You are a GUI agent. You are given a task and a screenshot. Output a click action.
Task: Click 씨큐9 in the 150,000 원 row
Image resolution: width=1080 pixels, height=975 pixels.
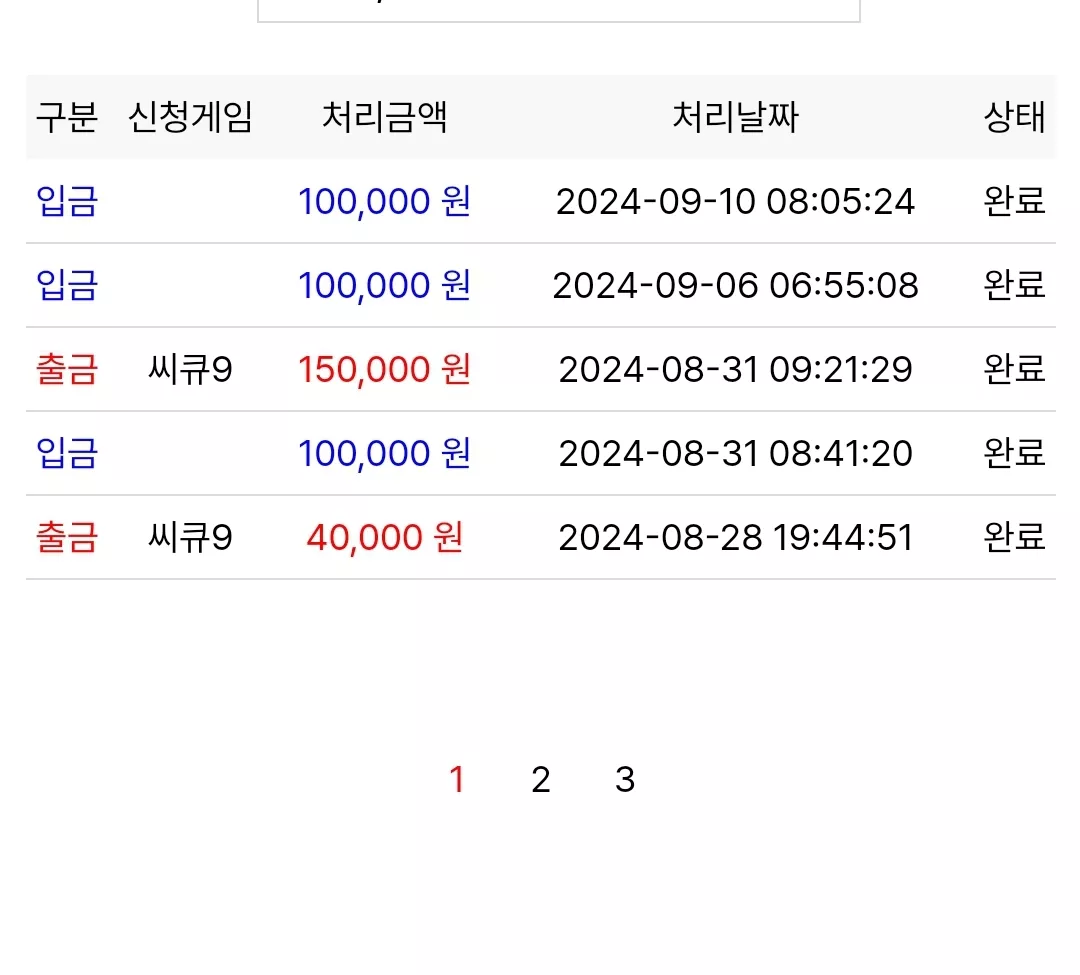tap(190, 370)
